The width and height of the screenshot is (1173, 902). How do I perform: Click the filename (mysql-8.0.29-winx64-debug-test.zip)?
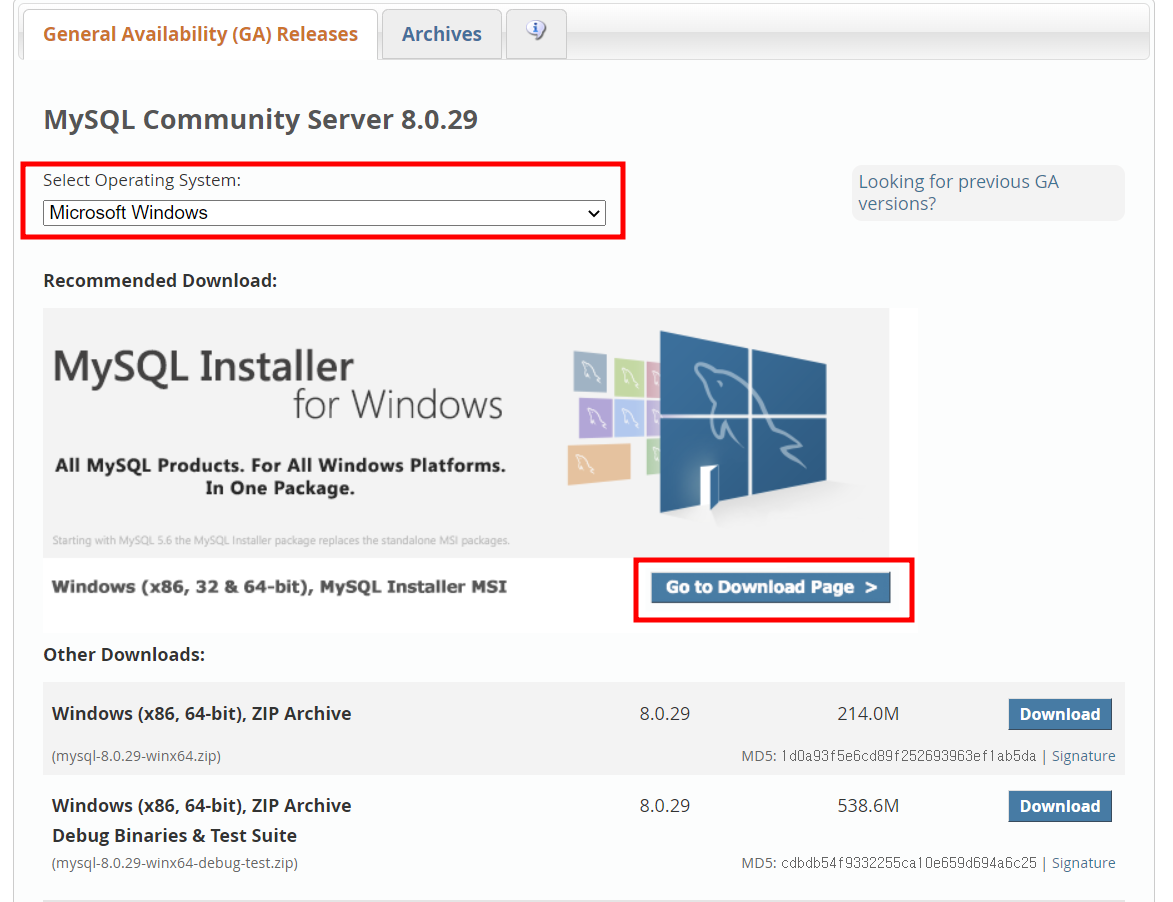tap(174, 863)
